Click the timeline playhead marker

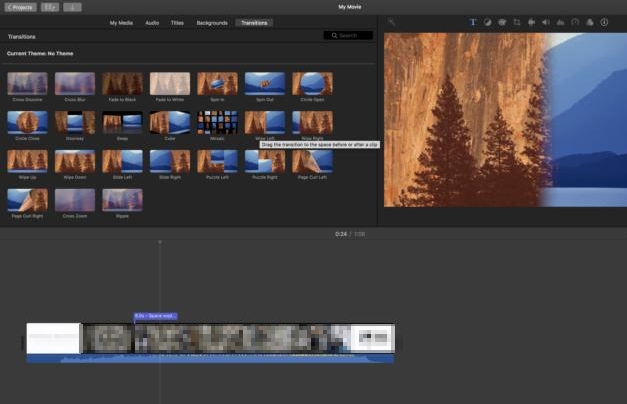click(x=160, y=242)
